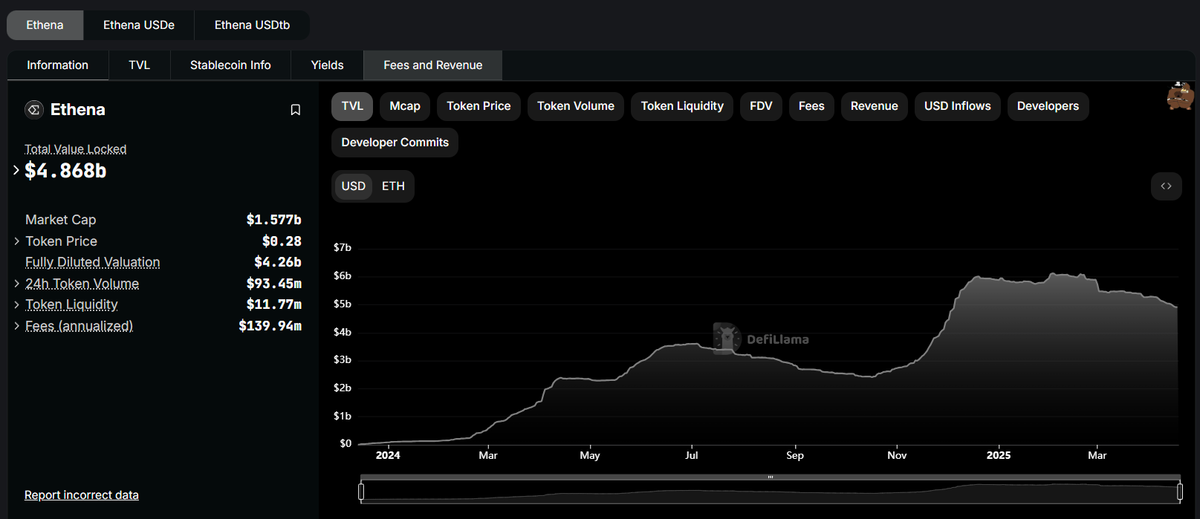Enable the Developer Commits chart series

(395, 142)
